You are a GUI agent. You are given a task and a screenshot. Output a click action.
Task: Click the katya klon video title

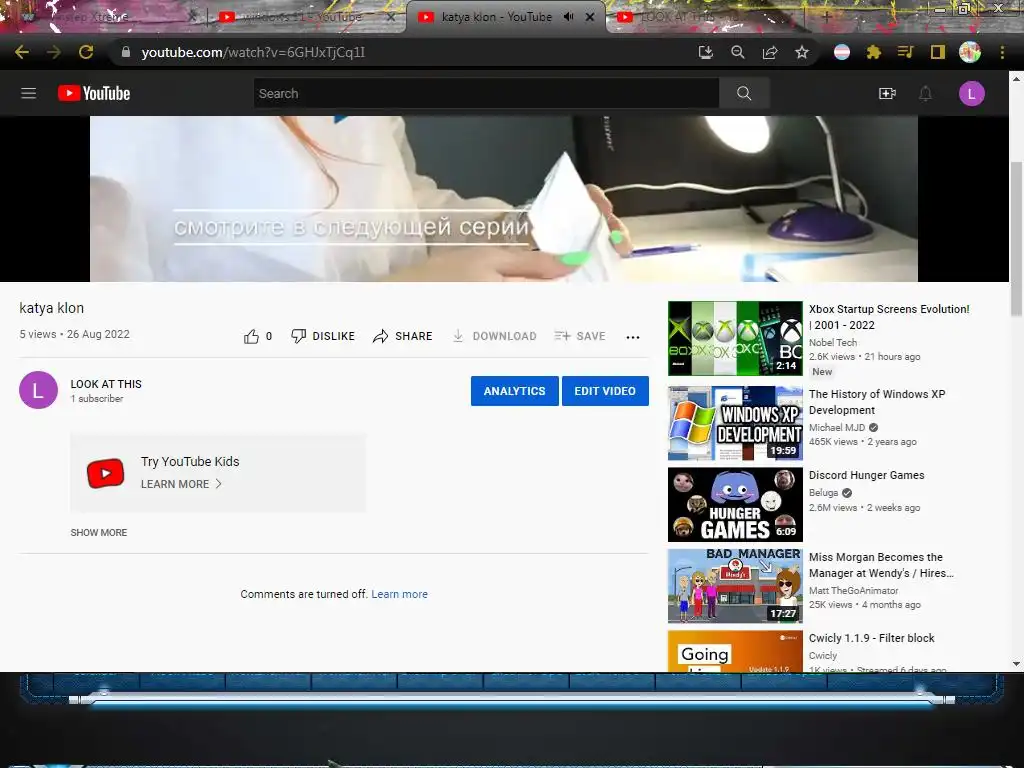pos(52,308)
